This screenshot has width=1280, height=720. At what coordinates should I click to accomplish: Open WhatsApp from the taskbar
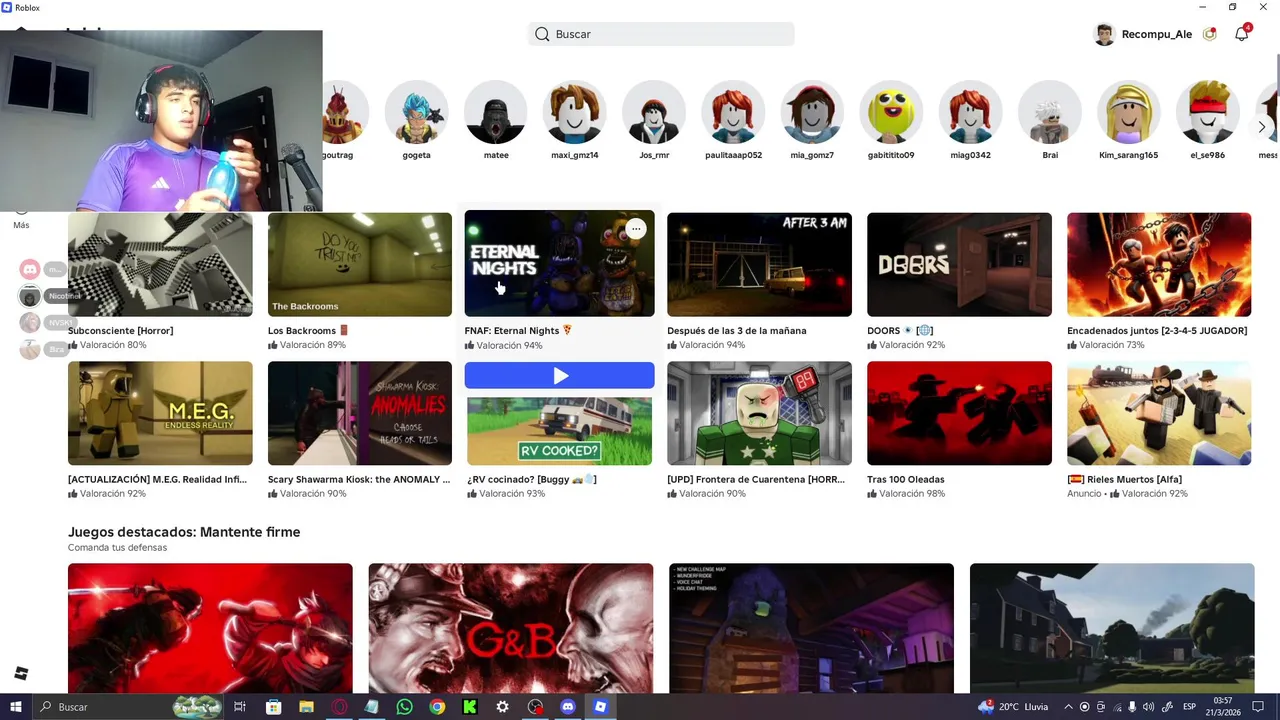click(404, 707)
